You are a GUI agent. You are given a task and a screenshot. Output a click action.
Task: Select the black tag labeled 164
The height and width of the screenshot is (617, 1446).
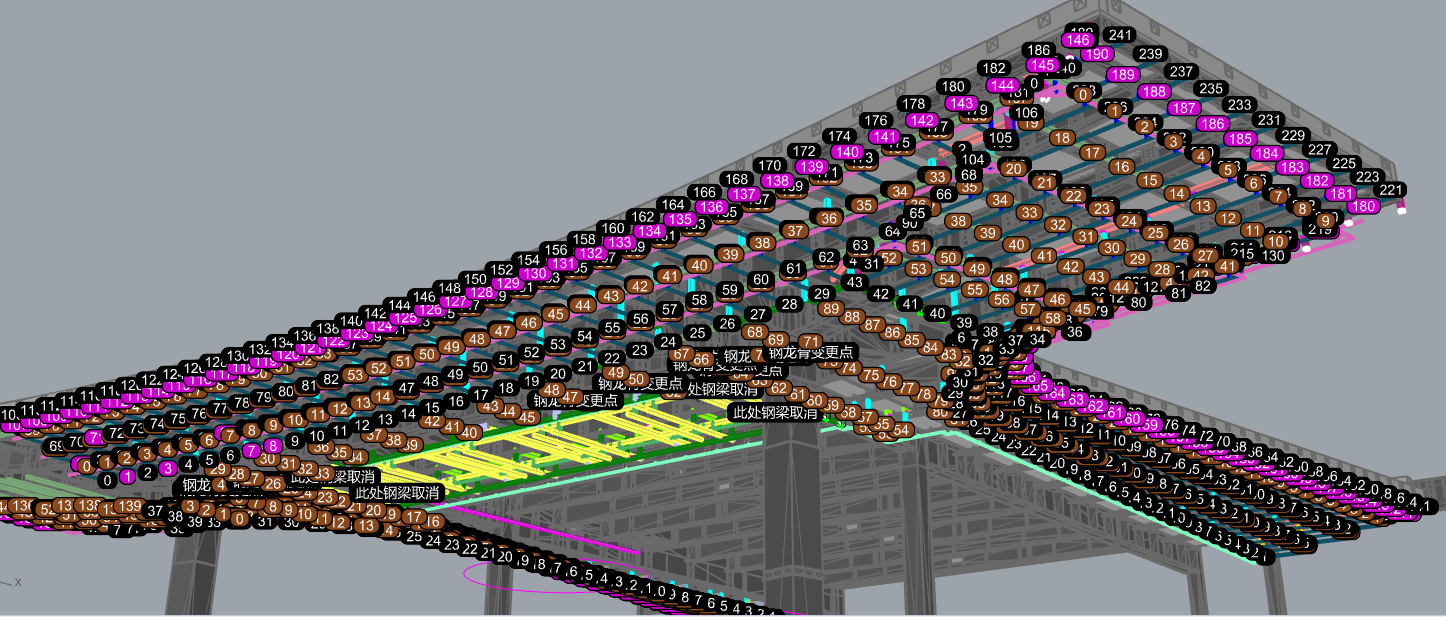tap(674, 205)
